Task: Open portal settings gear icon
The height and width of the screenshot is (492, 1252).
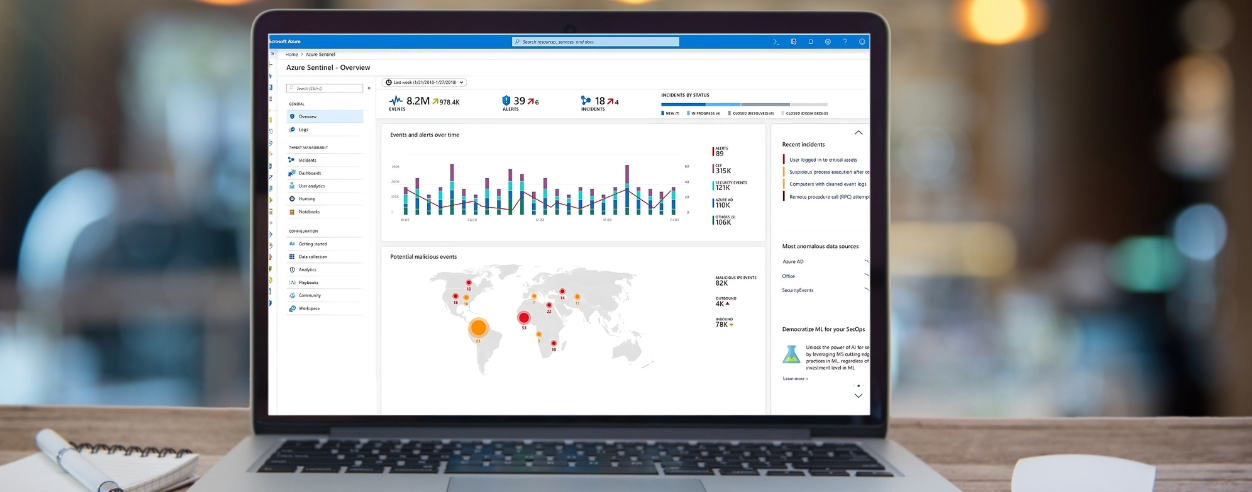Action: (827, 42)
